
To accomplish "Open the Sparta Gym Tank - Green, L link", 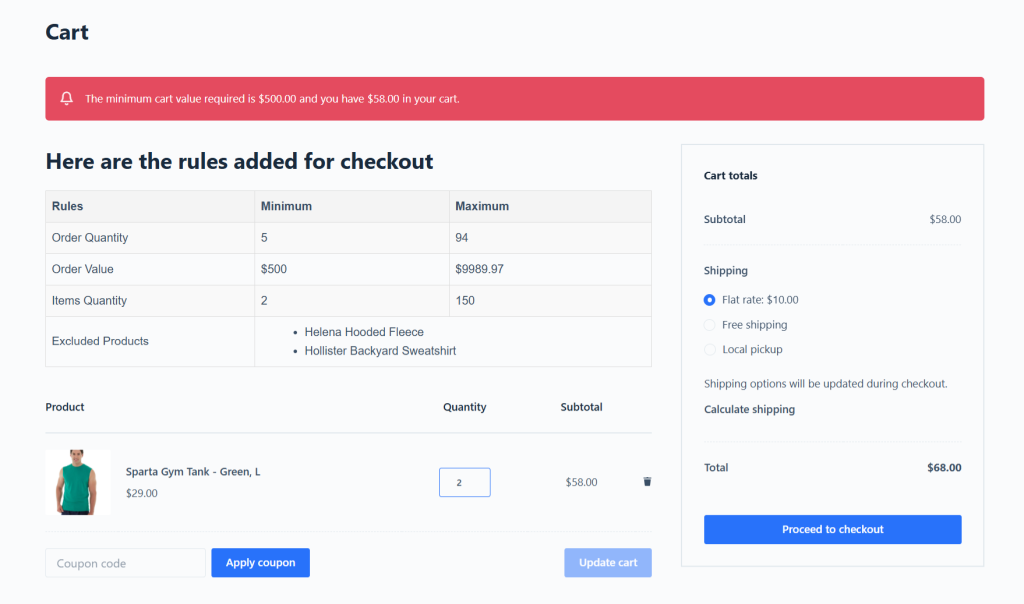I will 193,472.
